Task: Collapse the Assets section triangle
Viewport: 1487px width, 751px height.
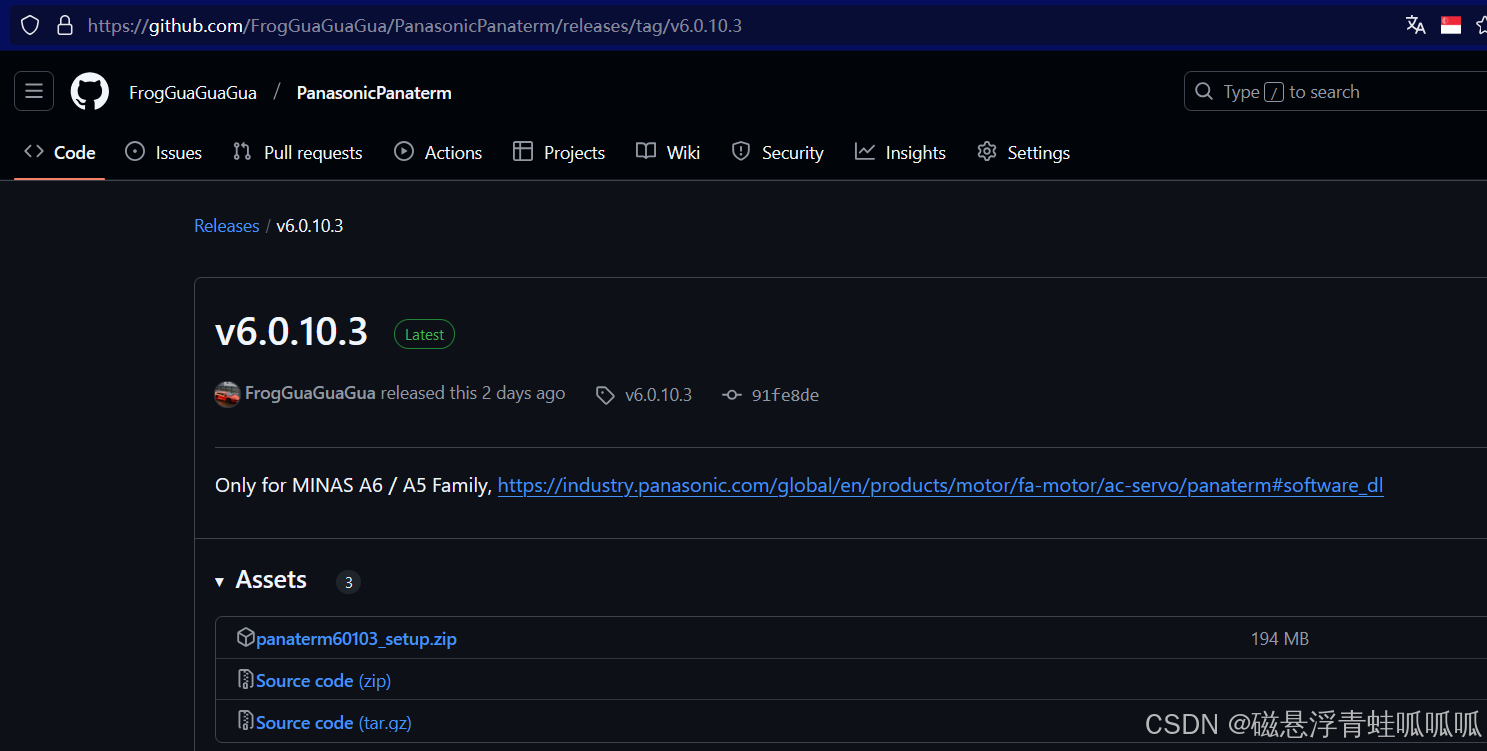Action: (x=220, y=581)
